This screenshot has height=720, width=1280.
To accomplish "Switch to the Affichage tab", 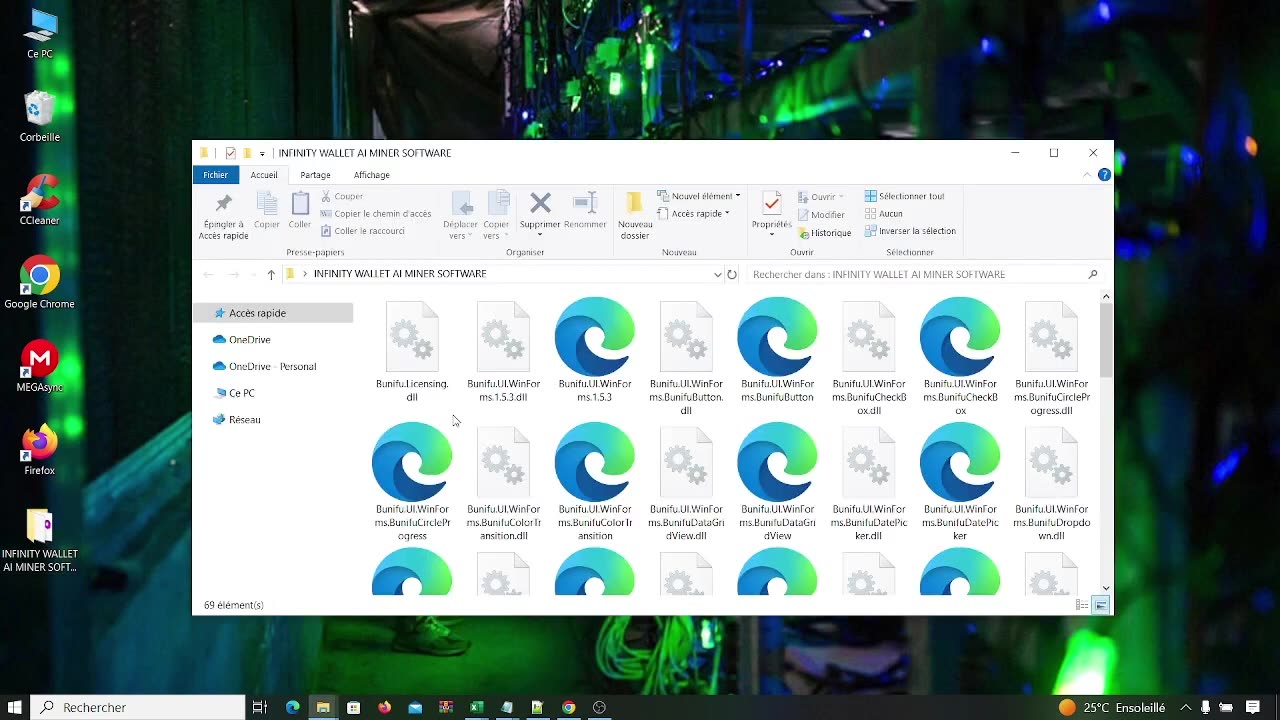I will pos(371,175).
